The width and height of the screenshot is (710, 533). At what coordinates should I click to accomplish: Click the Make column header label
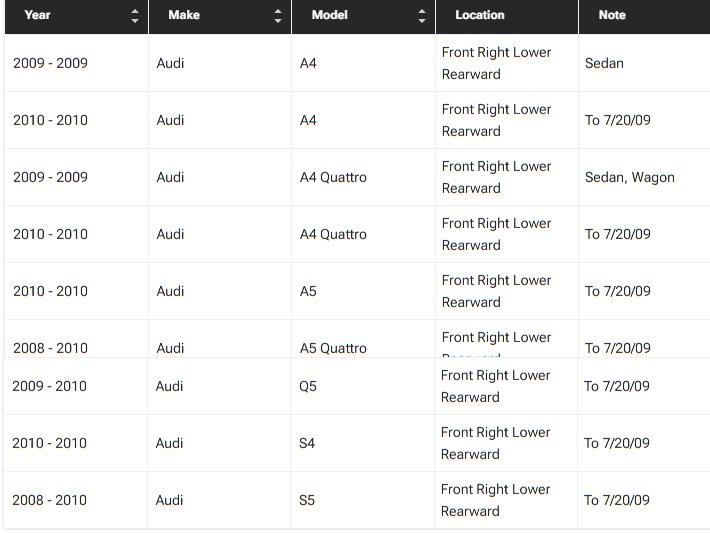coord(184,16)
